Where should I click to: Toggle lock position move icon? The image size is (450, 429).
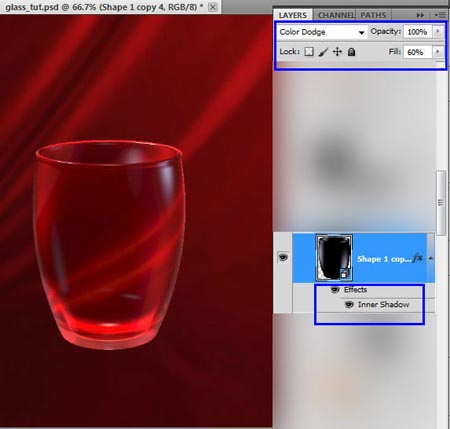(x=337, y=52)
